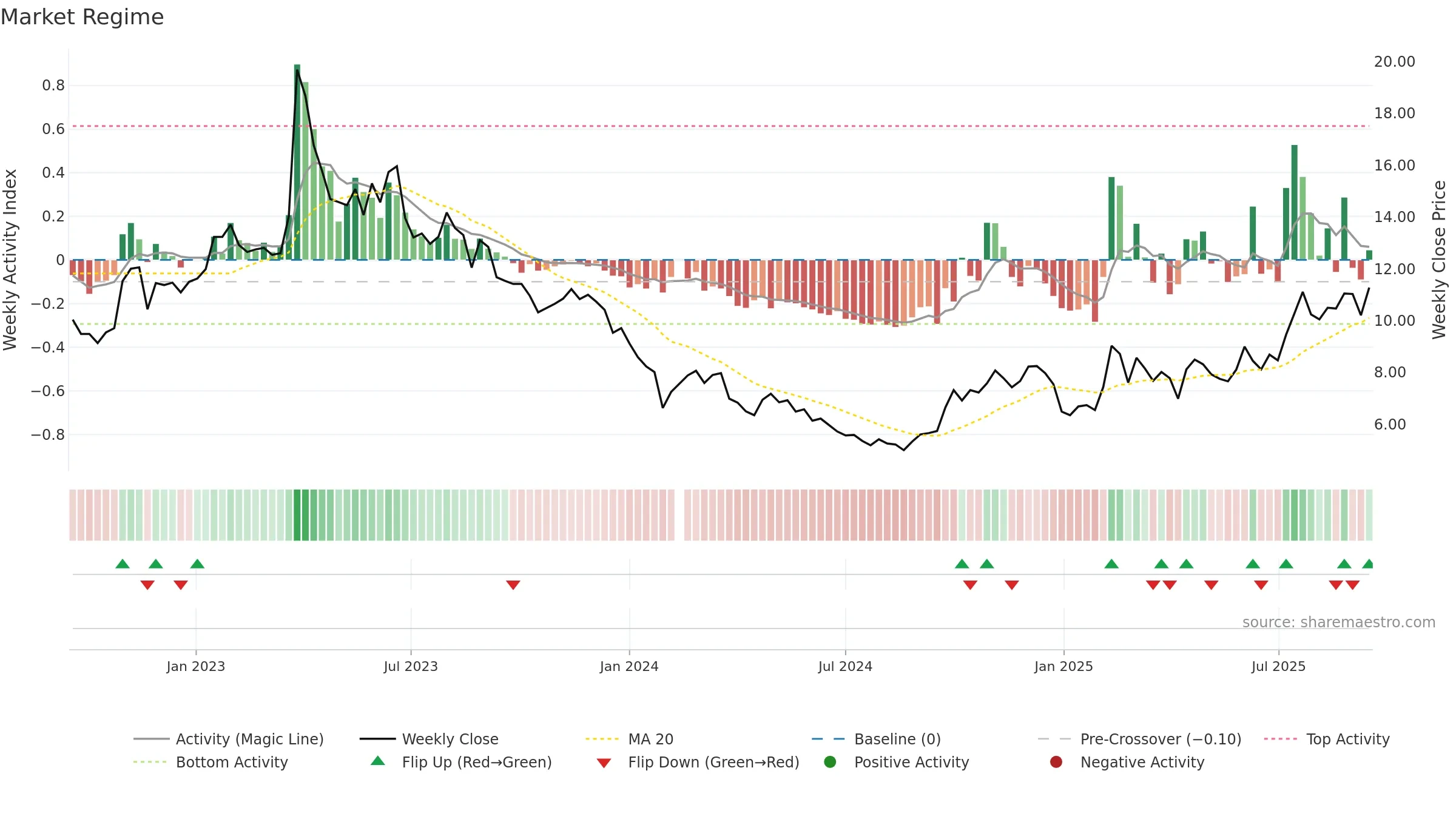1456x819 pixels.
Task: Click the 14.00 price axis label
Action: pyautogui.click(x=1394, y=217)
